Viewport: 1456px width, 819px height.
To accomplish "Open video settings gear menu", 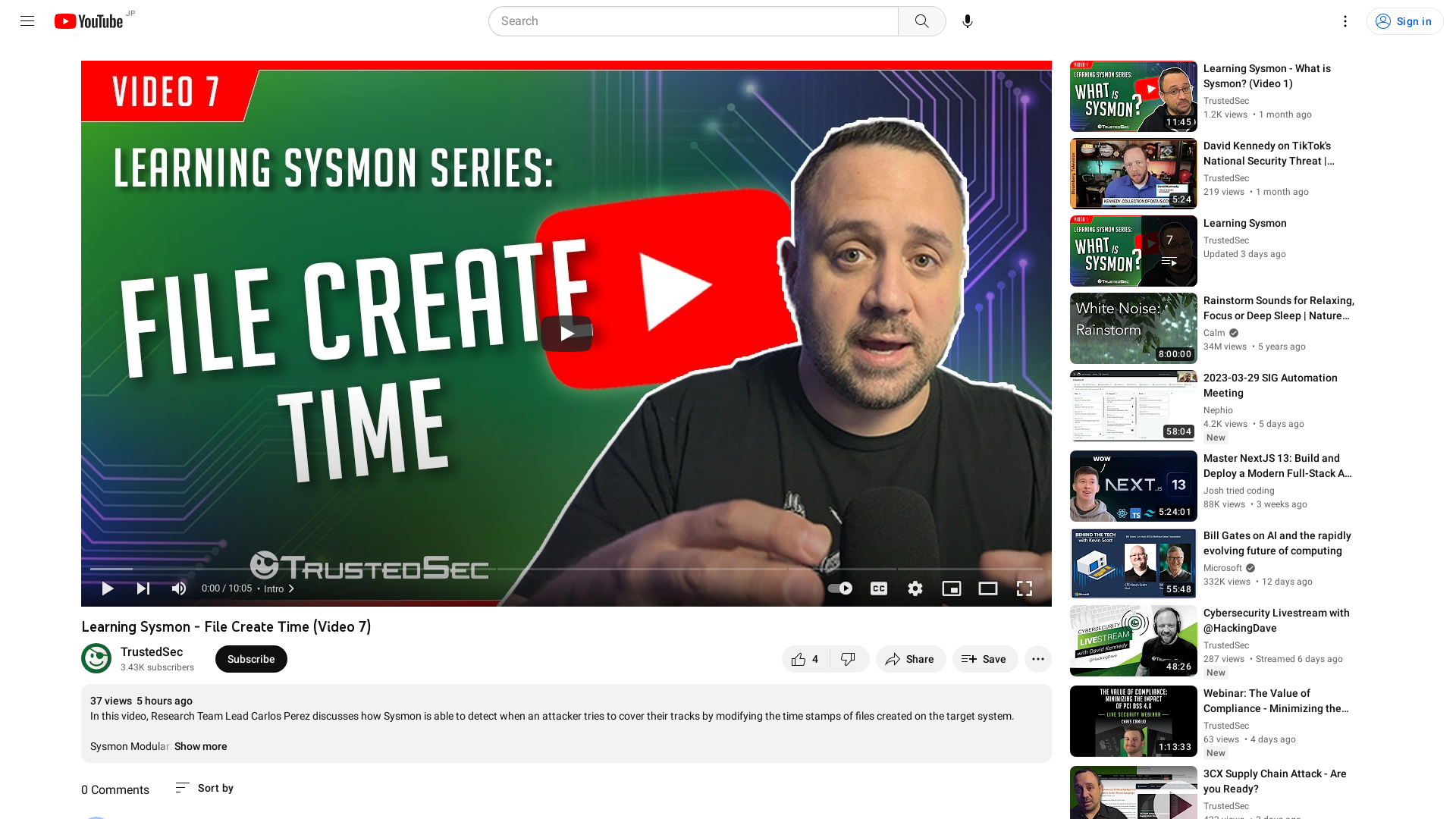I will click(x=915, y=588).
